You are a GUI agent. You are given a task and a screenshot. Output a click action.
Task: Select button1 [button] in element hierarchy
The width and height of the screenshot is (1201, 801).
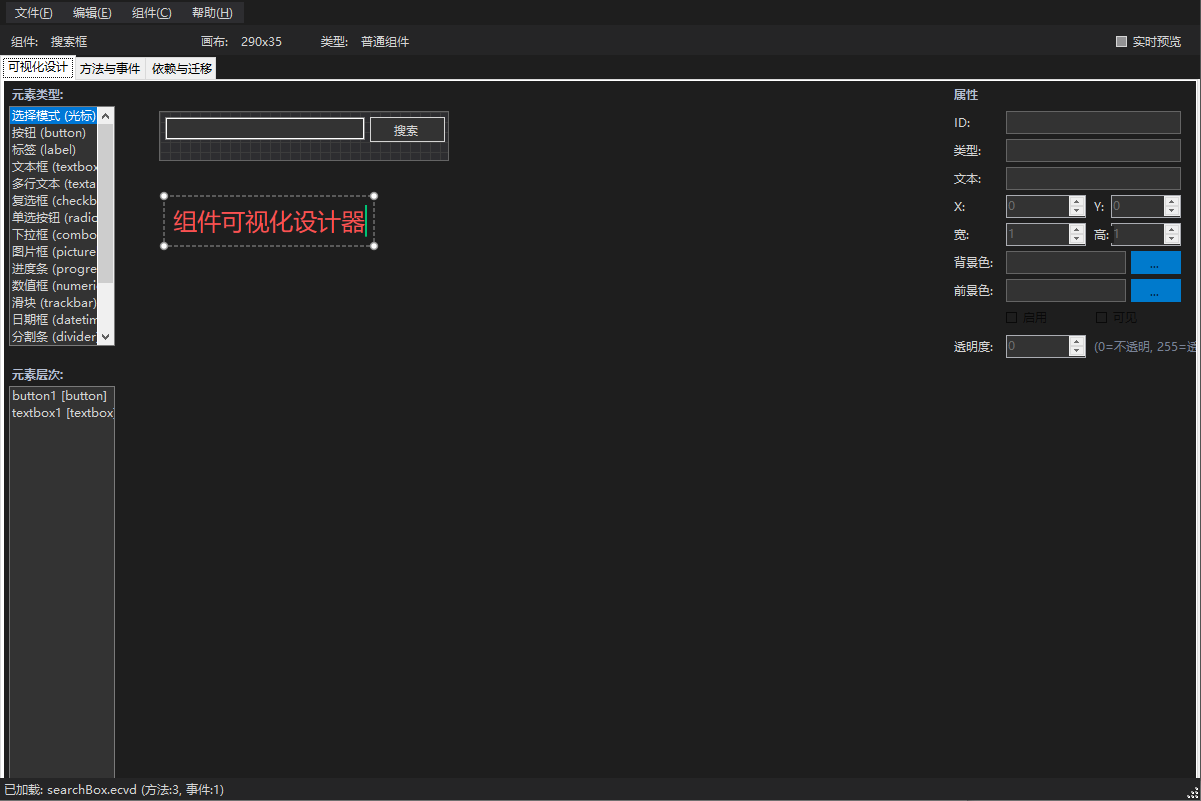(61, 396)
